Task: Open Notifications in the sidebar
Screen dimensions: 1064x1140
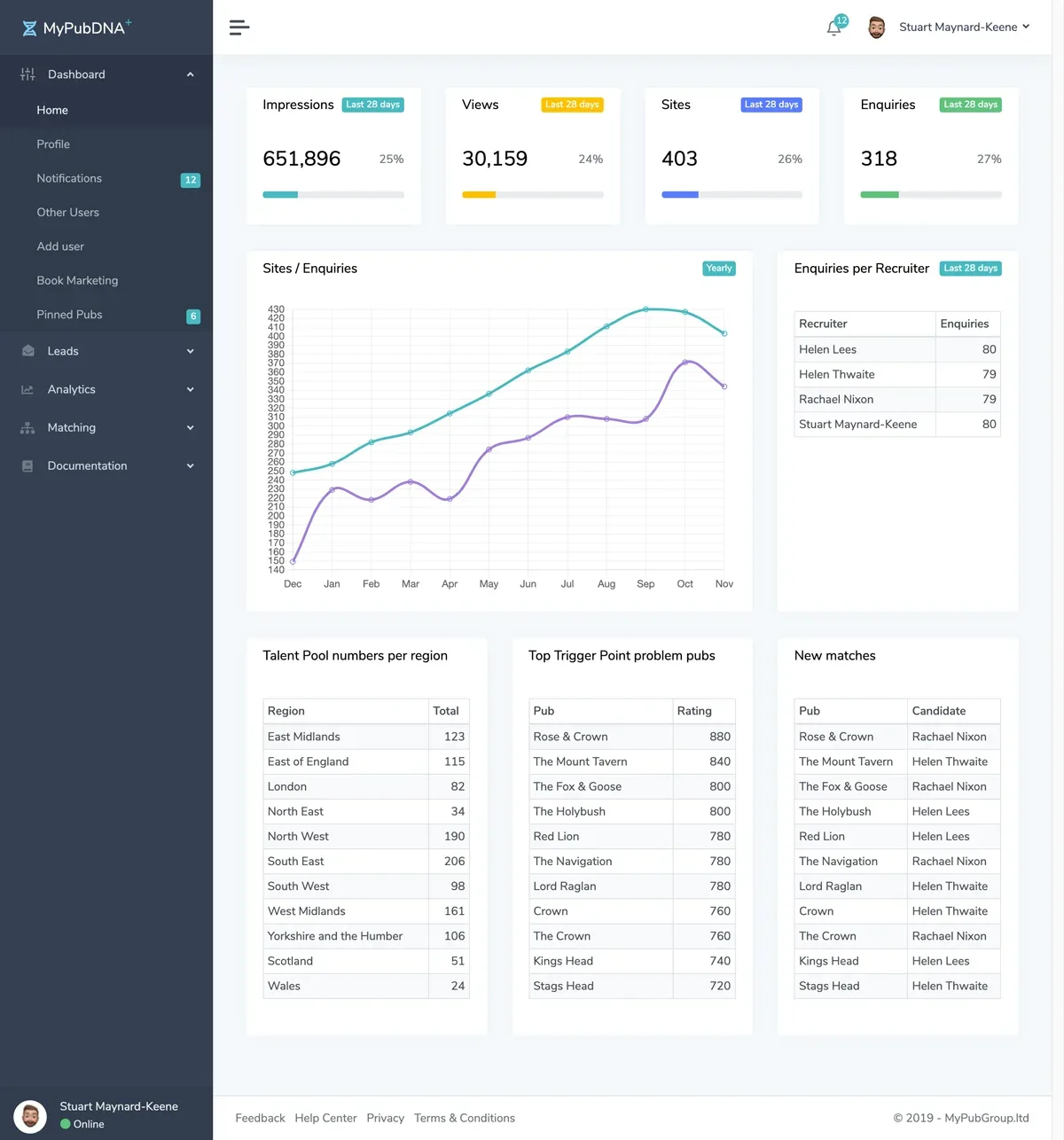Action: 69,178
